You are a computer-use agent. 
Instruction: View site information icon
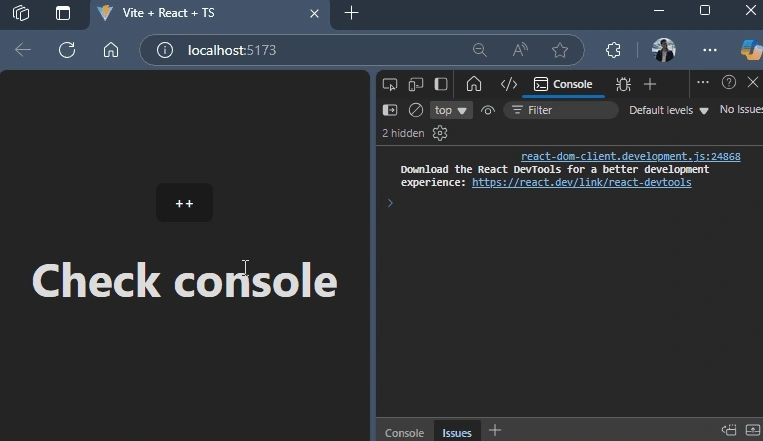(x=164, y=50)
